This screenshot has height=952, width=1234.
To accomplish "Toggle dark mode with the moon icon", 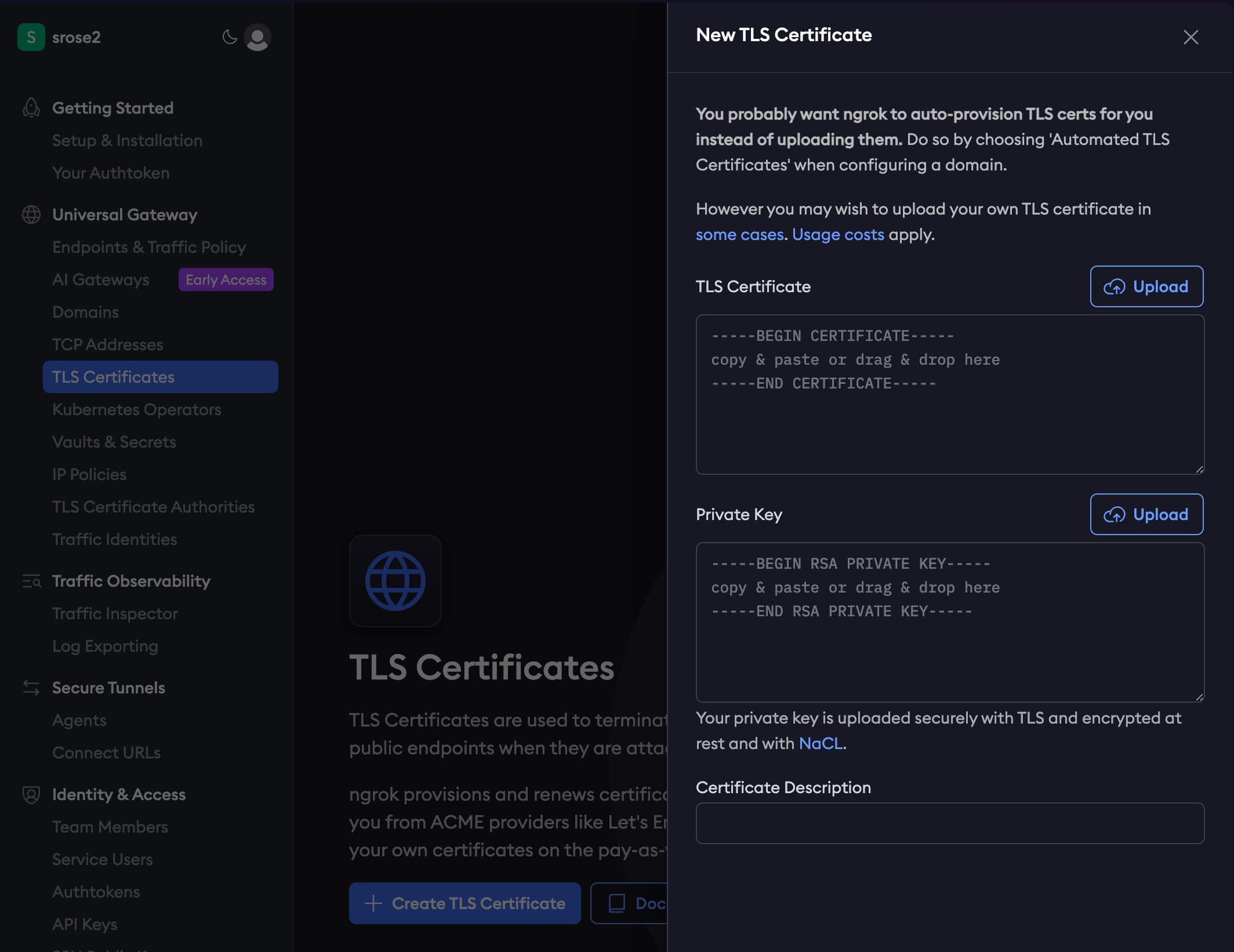I will [x=228, y=37].
